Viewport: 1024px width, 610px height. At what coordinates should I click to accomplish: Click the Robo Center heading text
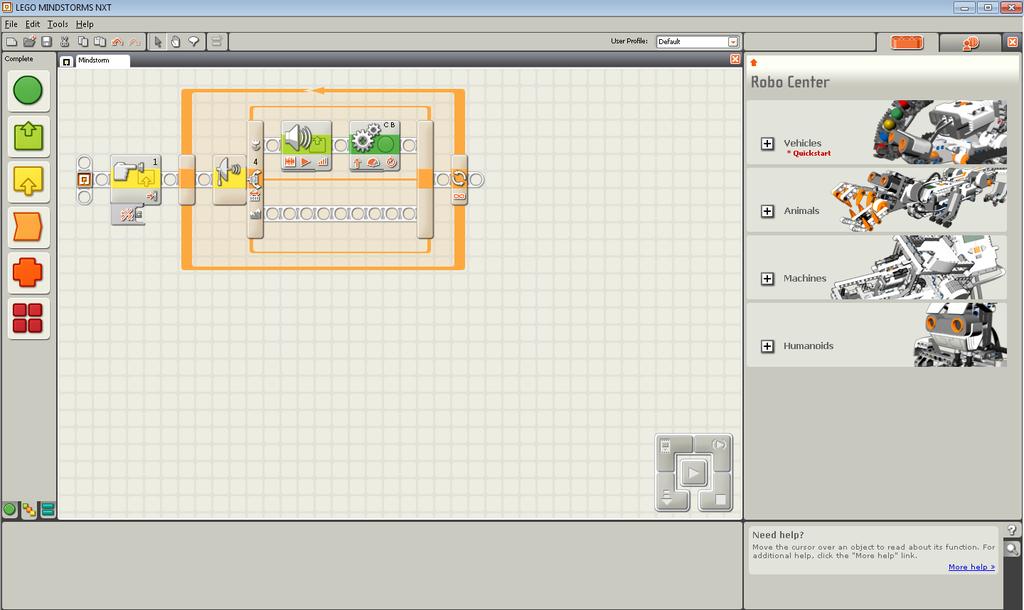[x=790, y=82]
